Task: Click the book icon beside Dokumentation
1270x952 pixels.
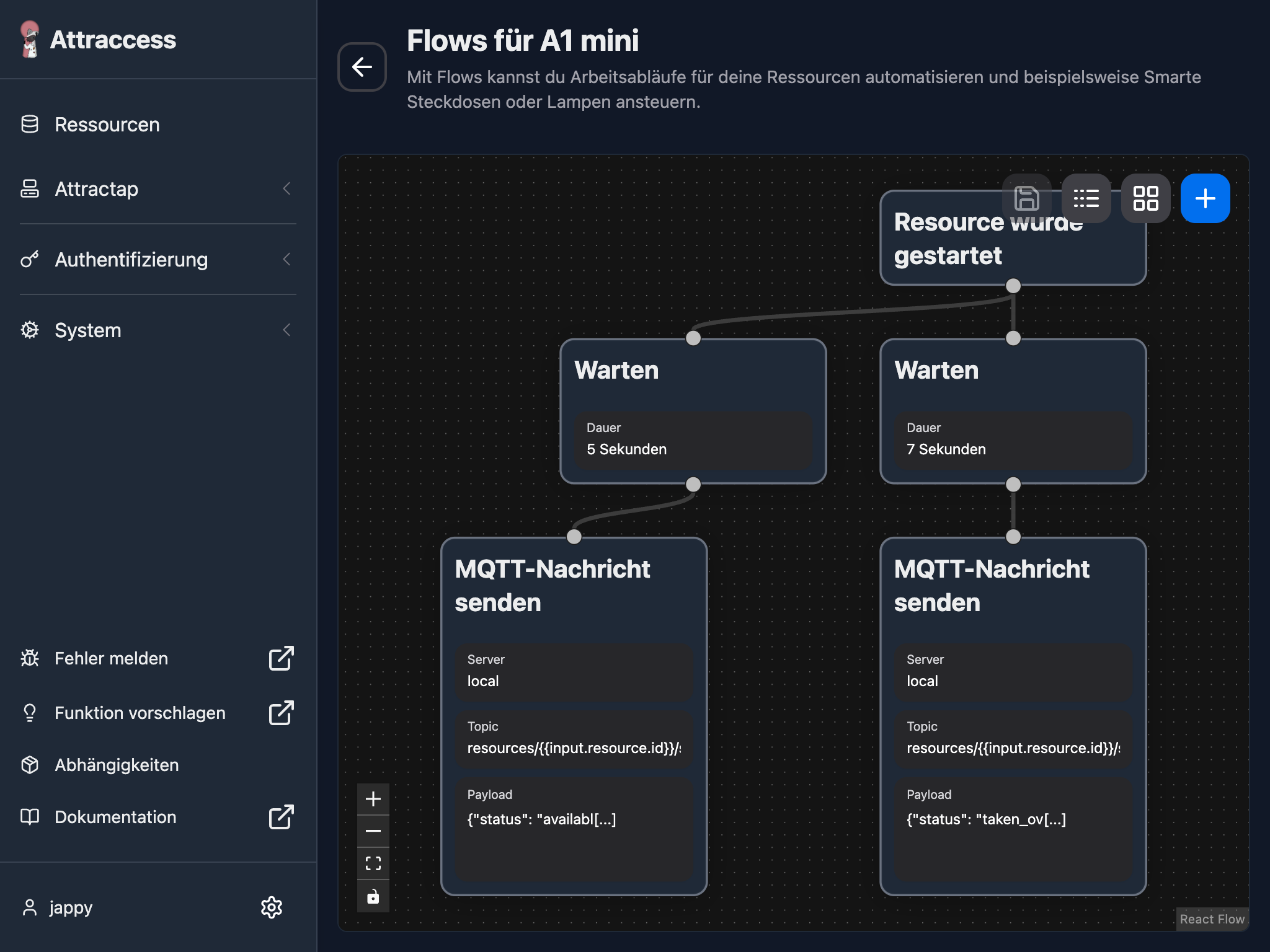Action: coord(30,817)
